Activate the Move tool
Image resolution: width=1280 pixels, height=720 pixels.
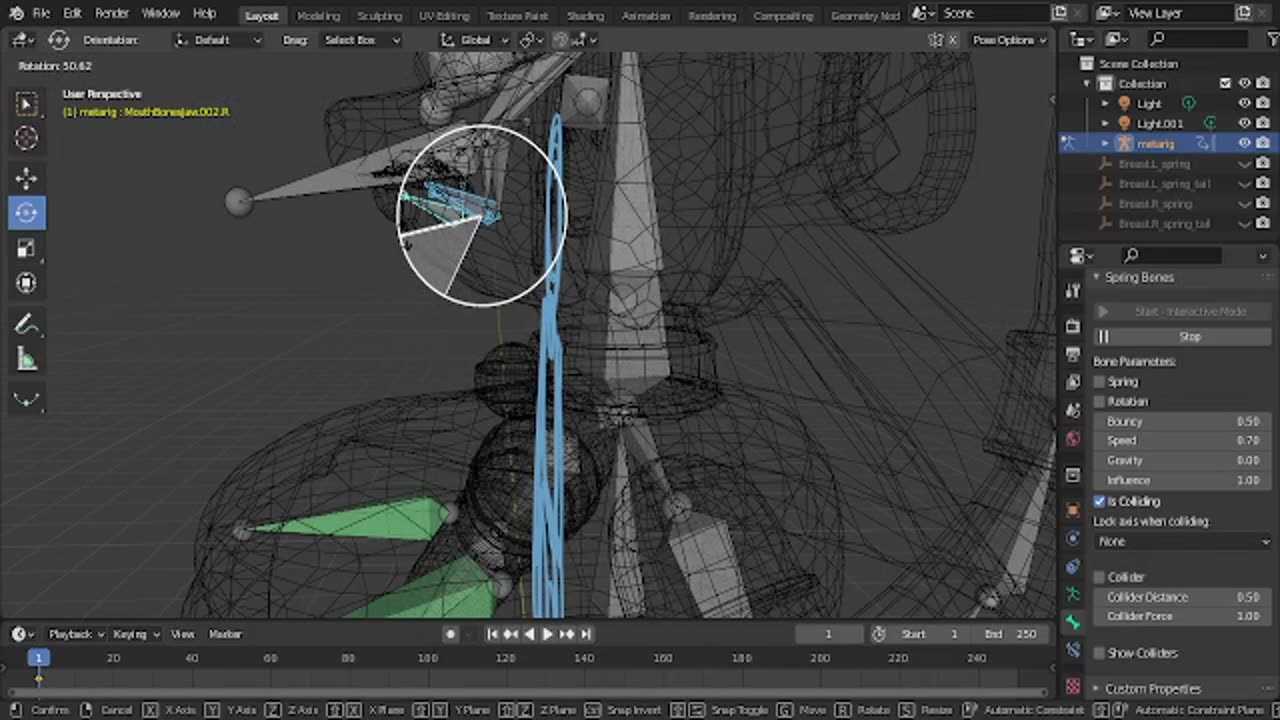[x=27, y=178]
